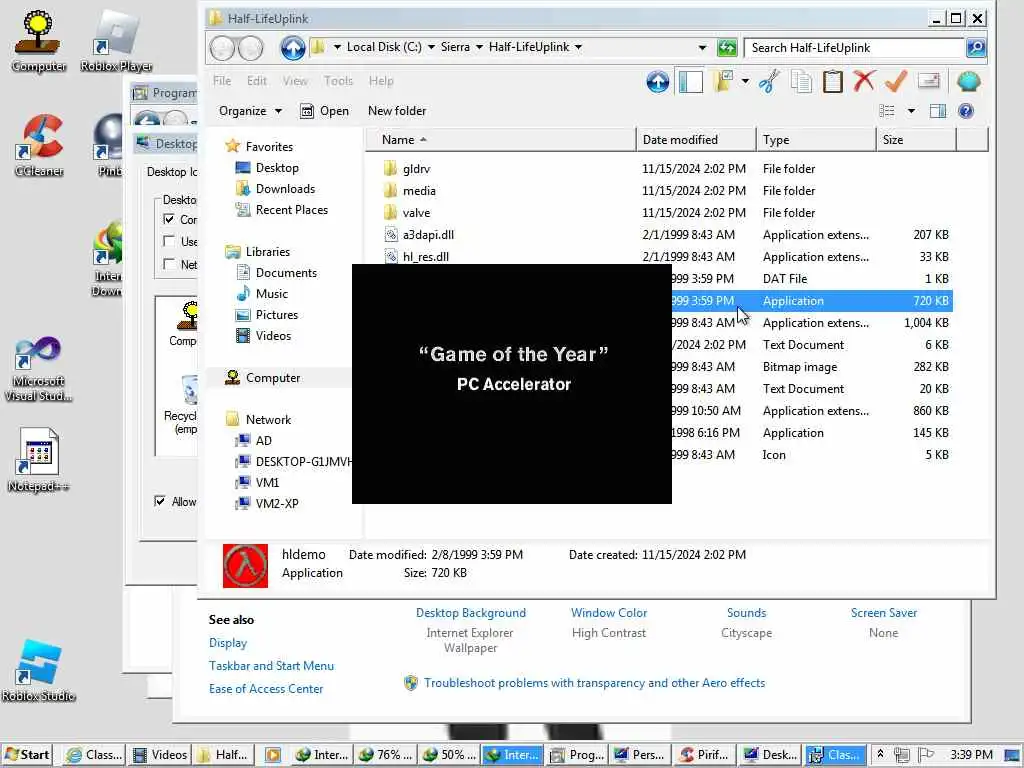Image resolution: width=1024 pixels, height=768 pixels.
Task: Expand address bar history dropdown arrow
Action: click(702, 48)
